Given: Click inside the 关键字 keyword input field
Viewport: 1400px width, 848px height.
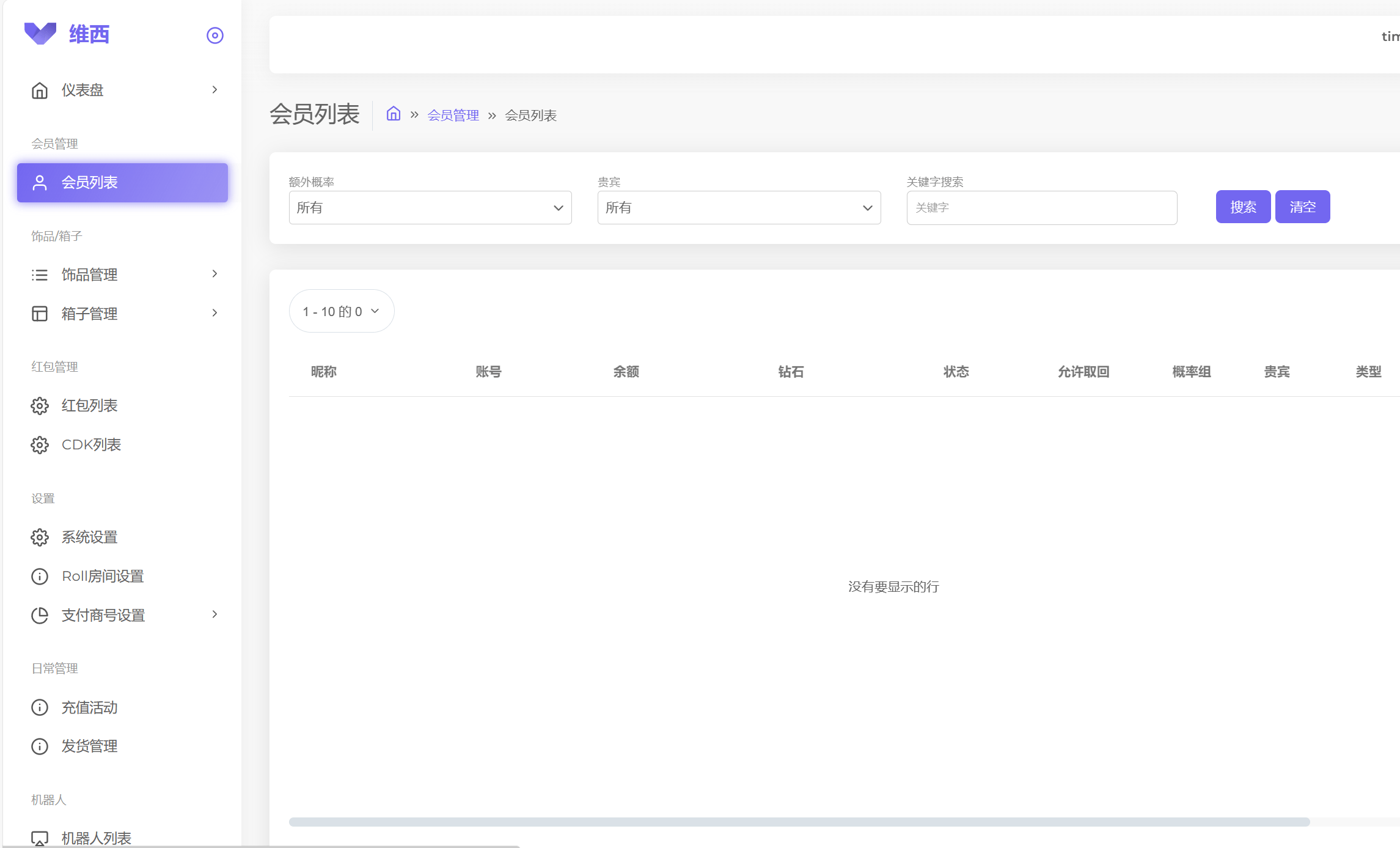Looking at the screenshot, I should (x=1041, y=207).
